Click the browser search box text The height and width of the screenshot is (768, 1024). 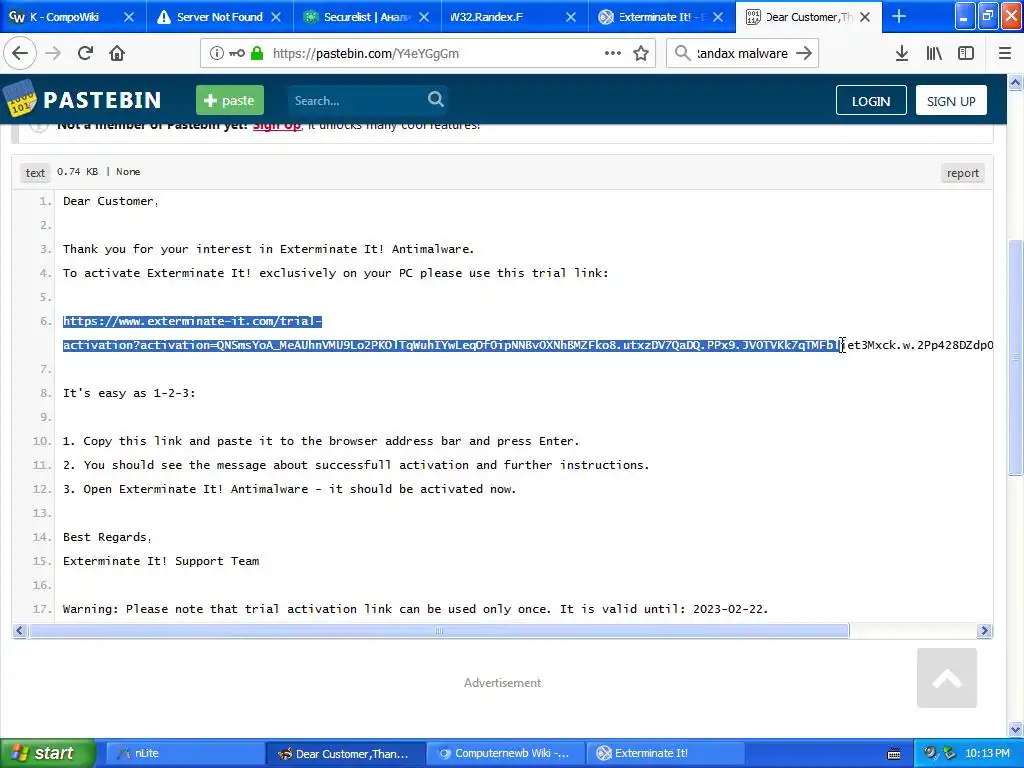click(743, 54)
